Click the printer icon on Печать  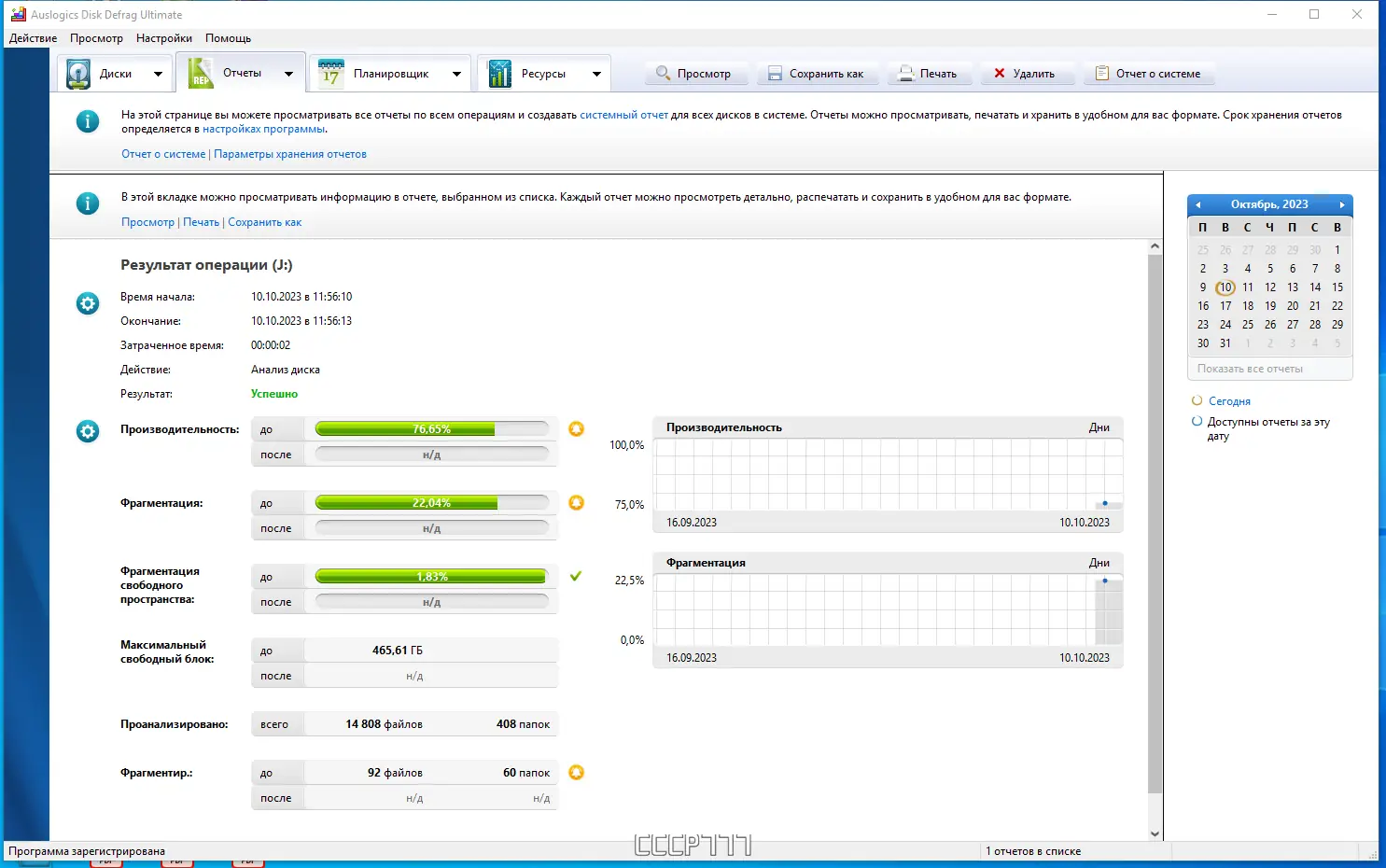pos(905,74)
